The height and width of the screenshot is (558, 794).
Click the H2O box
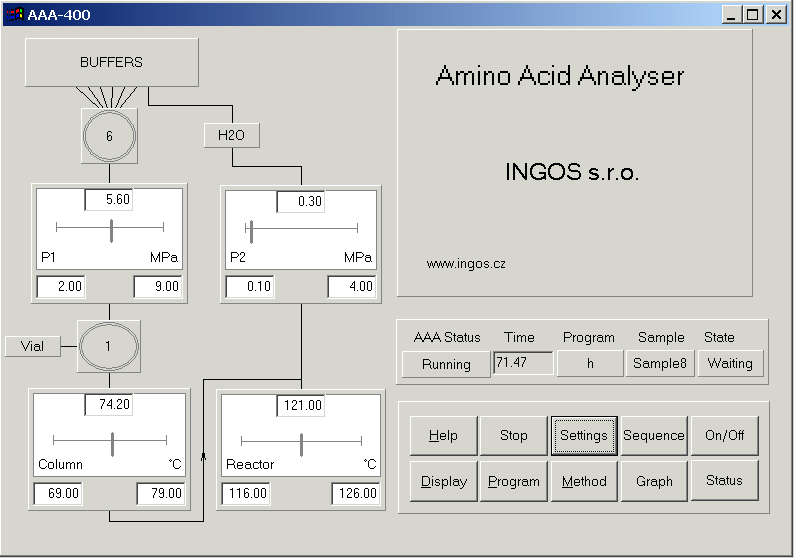(232, 135)
